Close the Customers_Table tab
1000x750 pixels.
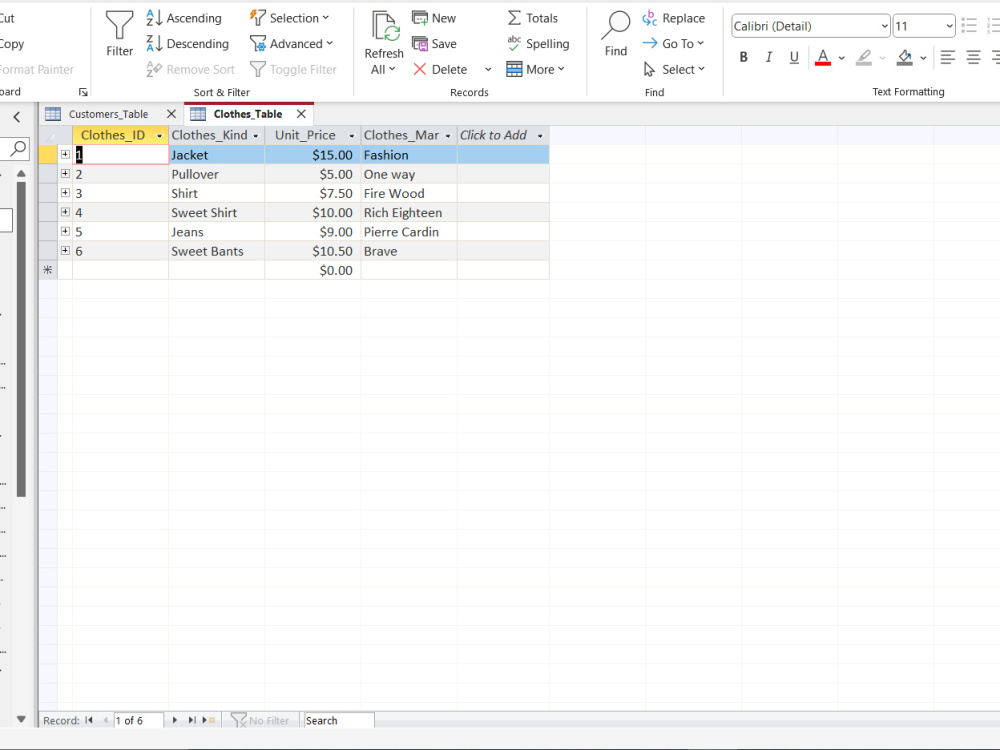[171, 114]
